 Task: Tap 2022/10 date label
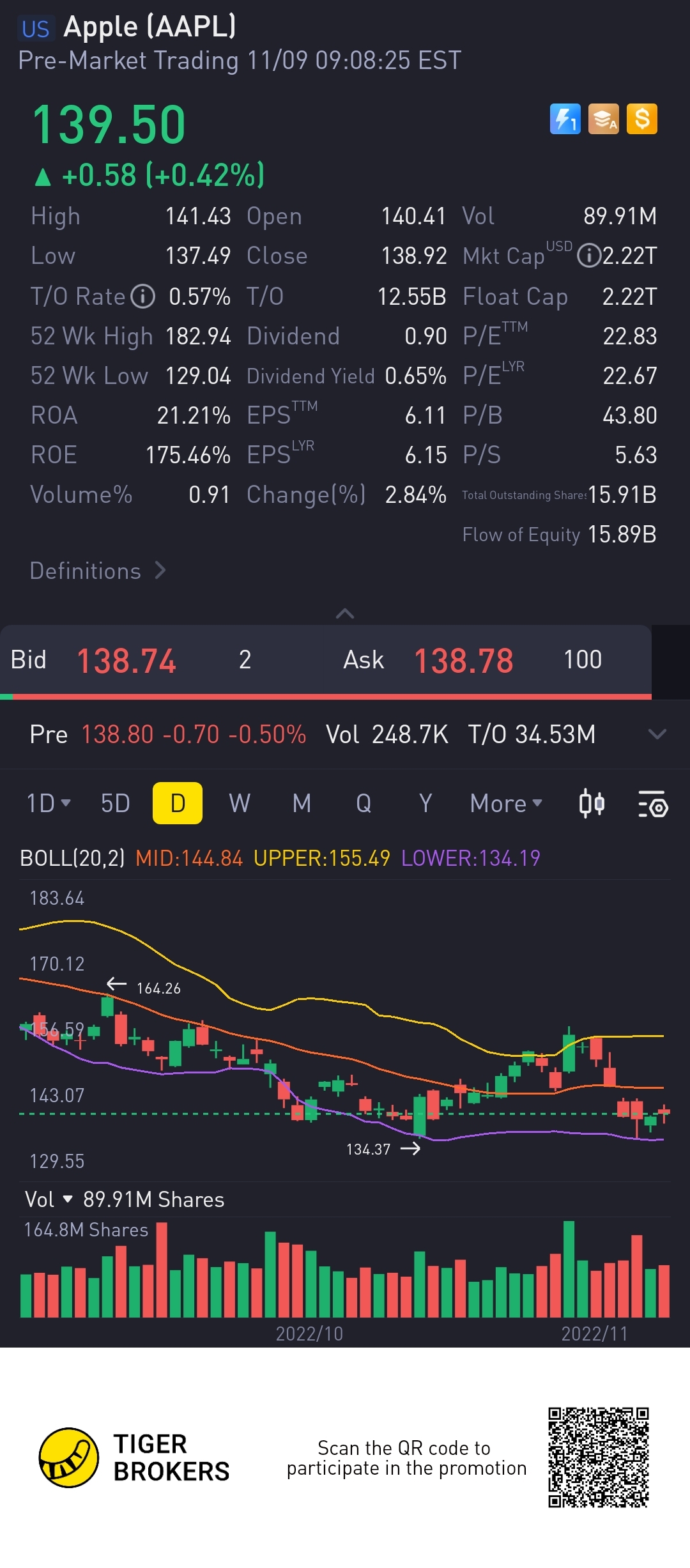pos(309,1334)
